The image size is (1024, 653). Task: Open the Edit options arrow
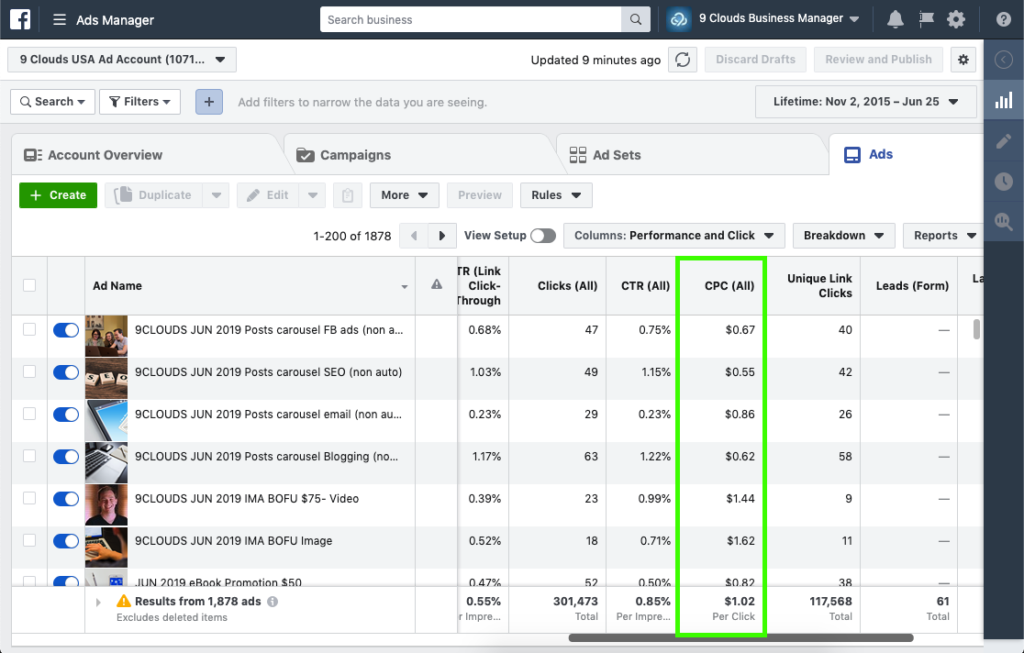tap(313, 195)
